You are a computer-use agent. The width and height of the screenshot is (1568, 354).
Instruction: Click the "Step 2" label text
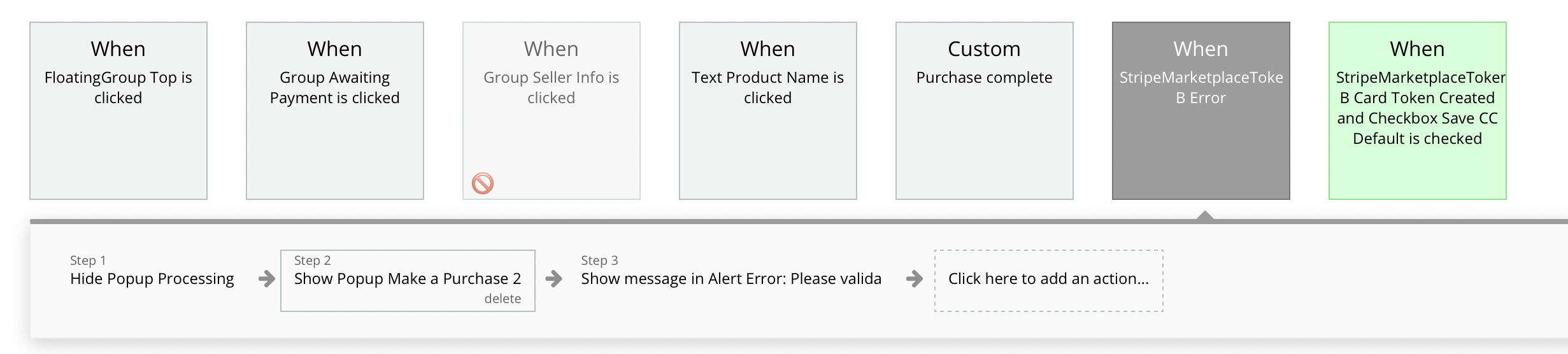pos(313,260)
